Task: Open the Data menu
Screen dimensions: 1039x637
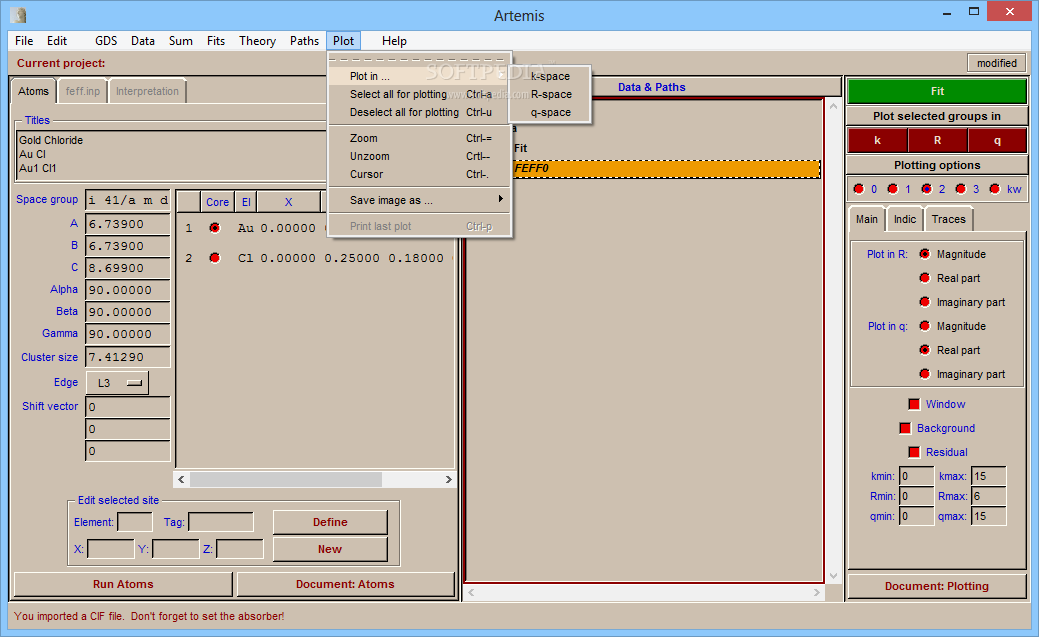Action: pos(142,41)
